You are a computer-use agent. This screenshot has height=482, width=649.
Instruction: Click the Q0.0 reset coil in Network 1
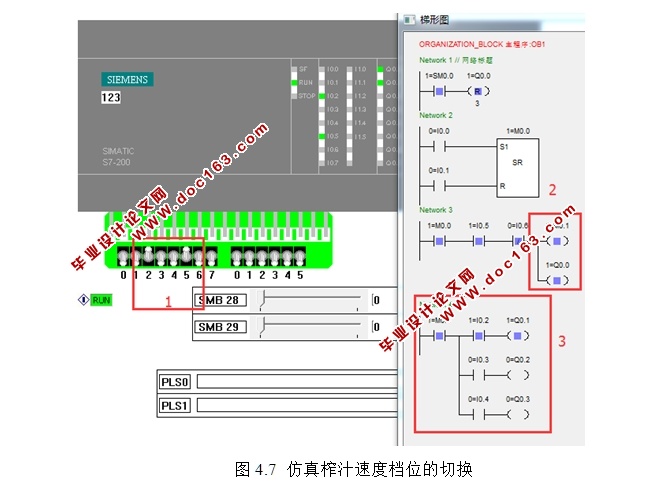(x=478, y=91)
